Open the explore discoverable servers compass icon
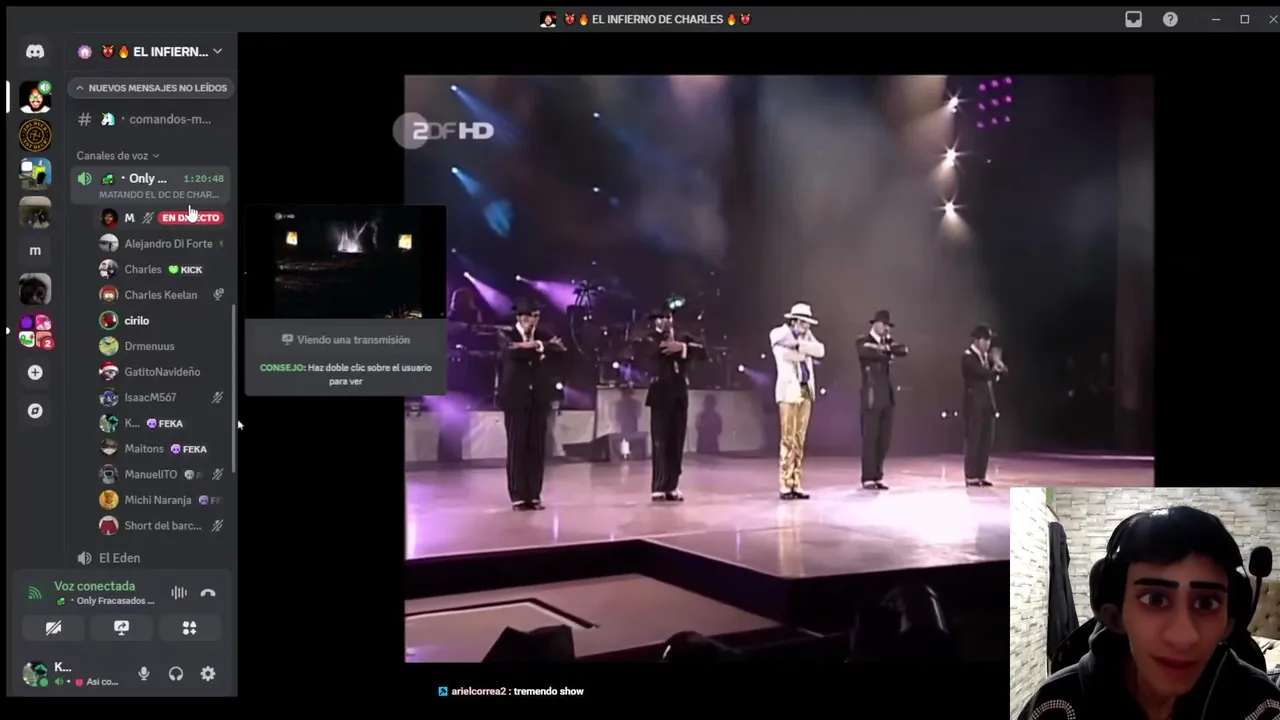The image size is (1280, 720). click(x=35, y=411)
